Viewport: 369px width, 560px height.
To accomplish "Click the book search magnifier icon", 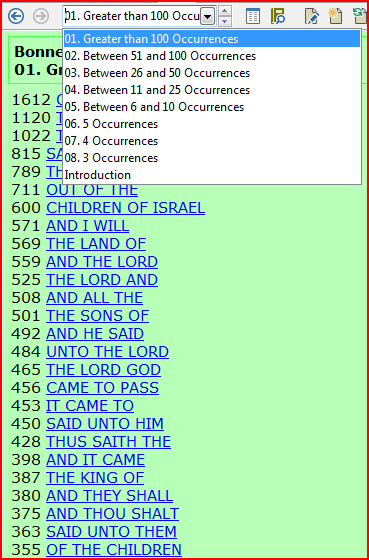I will [278, 16].
